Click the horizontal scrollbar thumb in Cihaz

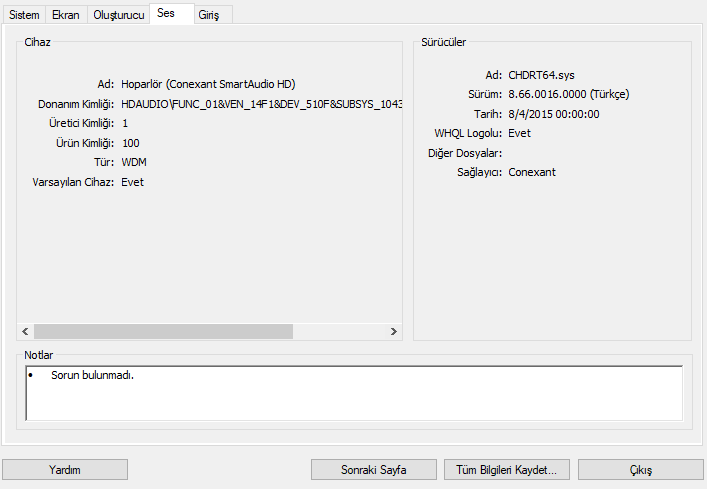pyautogui.click(x=163, y=331)
